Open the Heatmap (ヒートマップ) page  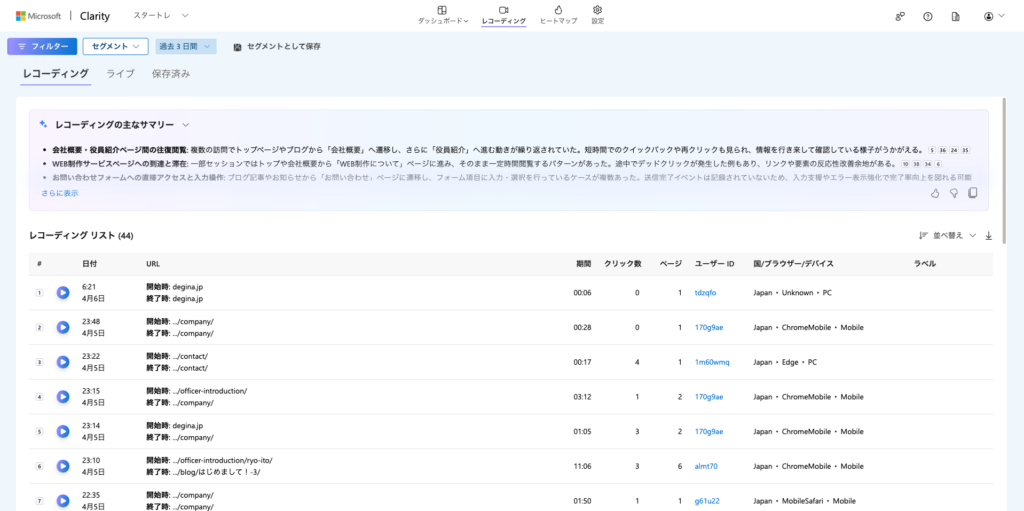pyautogui.click(x=557, y=14)
